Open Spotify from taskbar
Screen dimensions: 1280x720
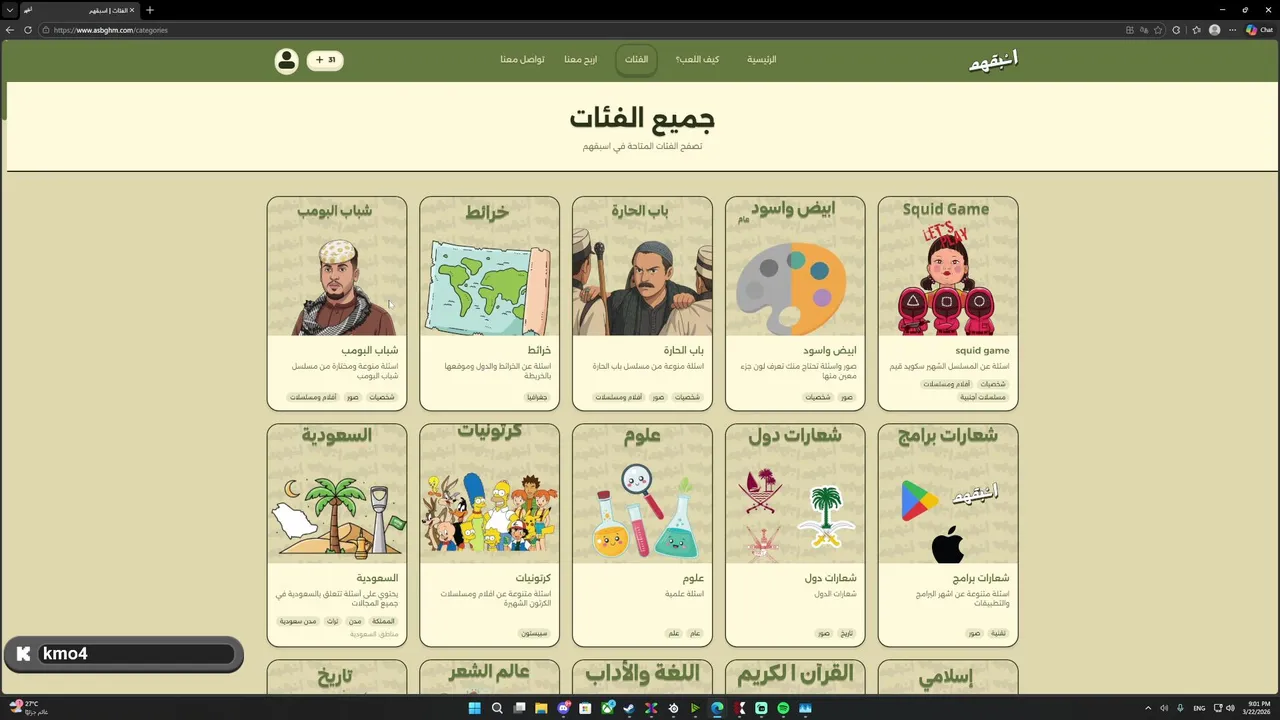(x=783, y=708)
